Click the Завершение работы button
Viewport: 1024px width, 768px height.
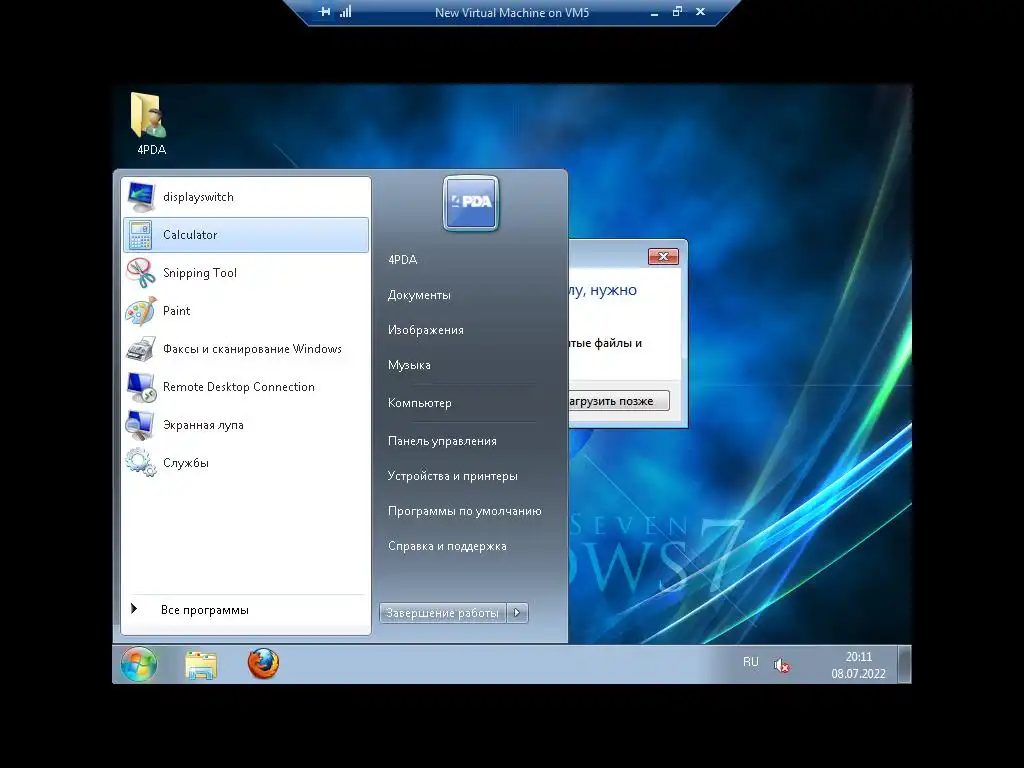443,613
